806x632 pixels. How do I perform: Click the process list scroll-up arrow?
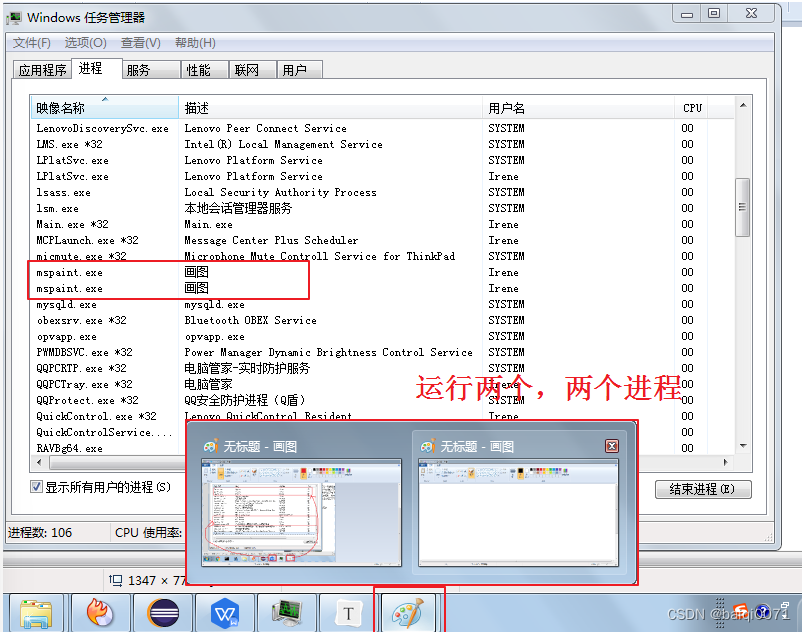click(x=743, y=105)
